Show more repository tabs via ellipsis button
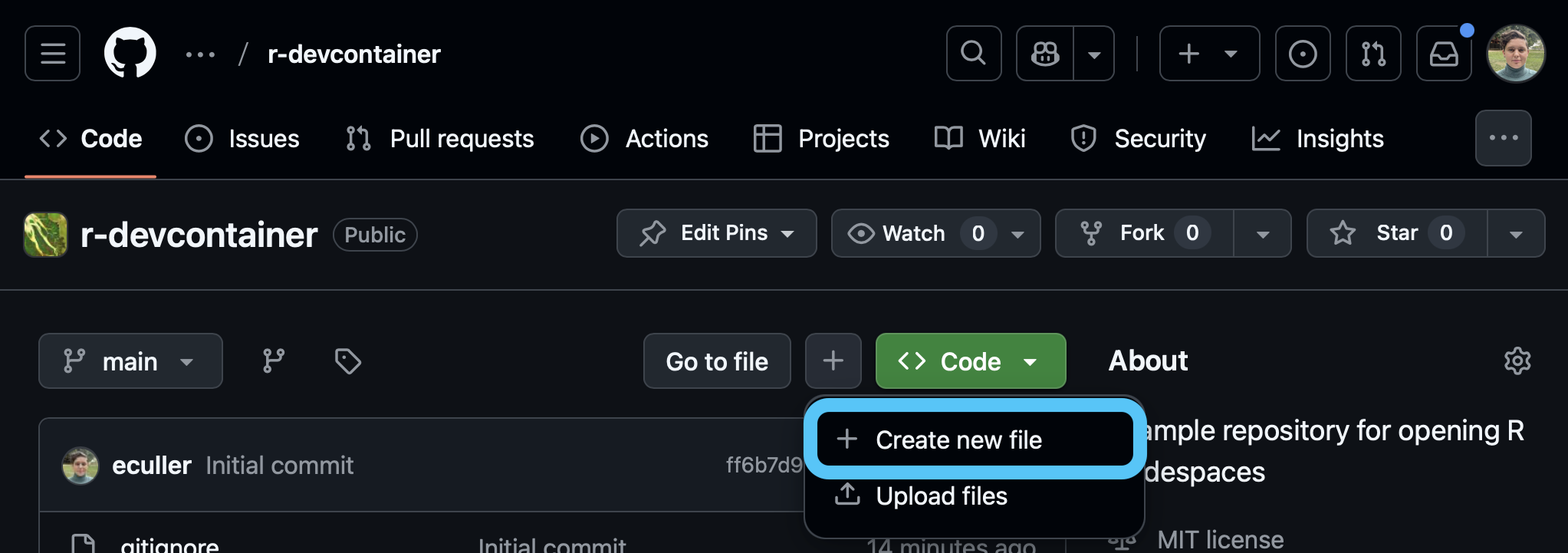Screen dimensions: 1568x553 pyautogui.click(x=1504, y=138)
